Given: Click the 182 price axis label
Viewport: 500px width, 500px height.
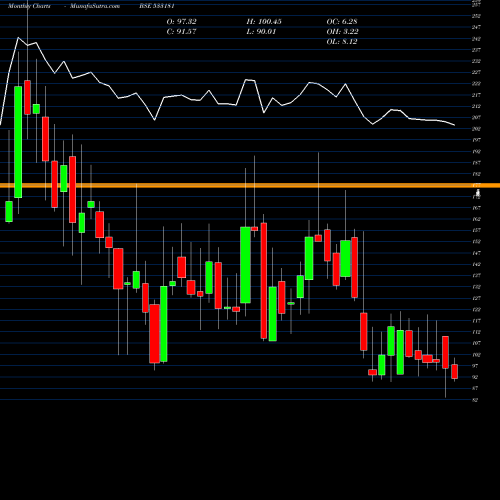Looking at the screenshot, I should (476, 174).
